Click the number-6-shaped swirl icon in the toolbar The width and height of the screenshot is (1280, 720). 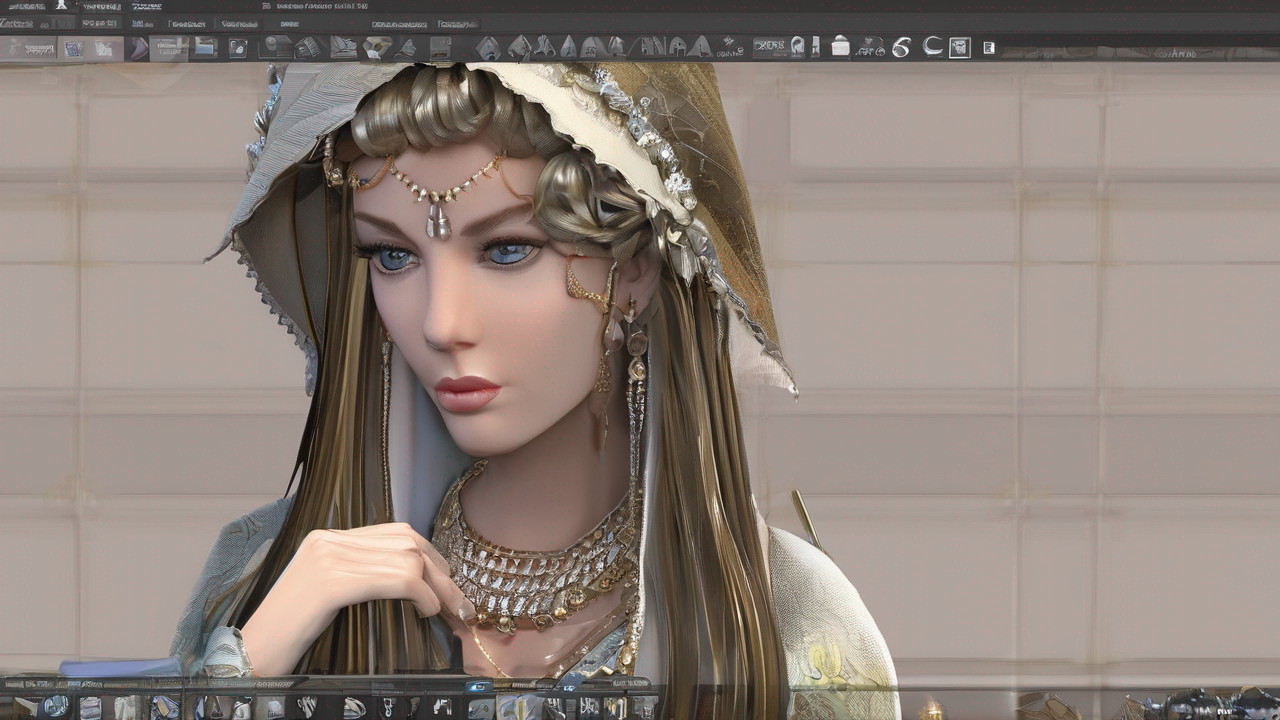coord(901,47)
